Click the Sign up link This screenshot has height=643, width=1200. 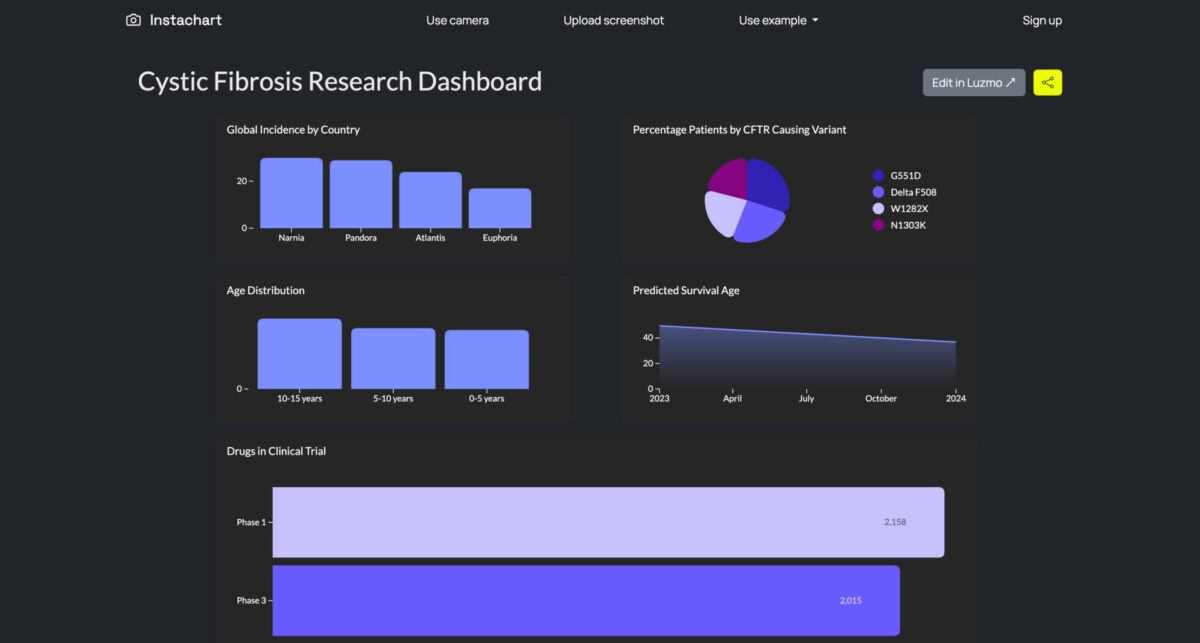click(x=1042, y=20)
